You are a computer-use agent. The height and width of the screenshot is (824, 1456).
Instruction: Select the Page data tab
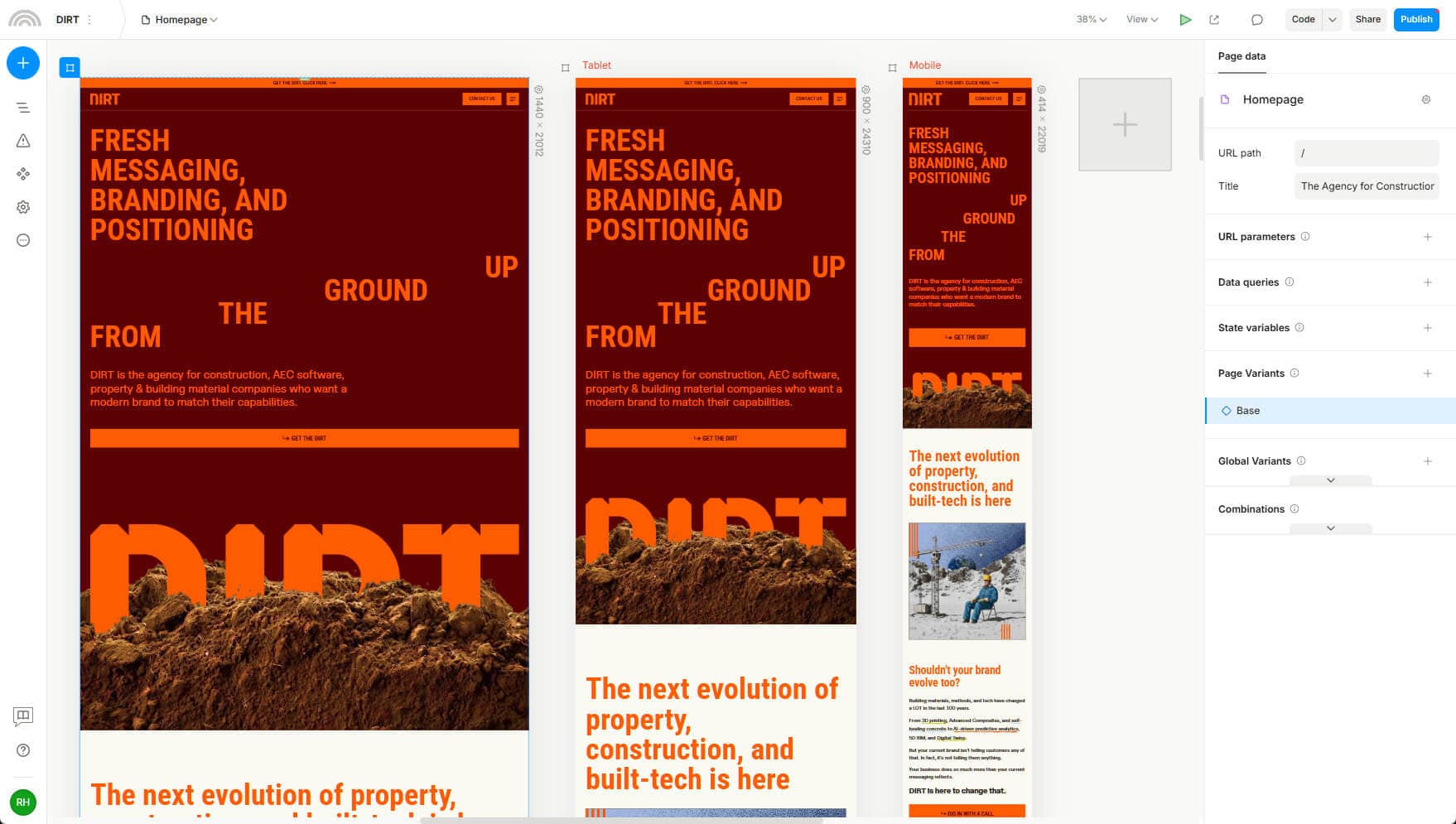[1241, 56]
